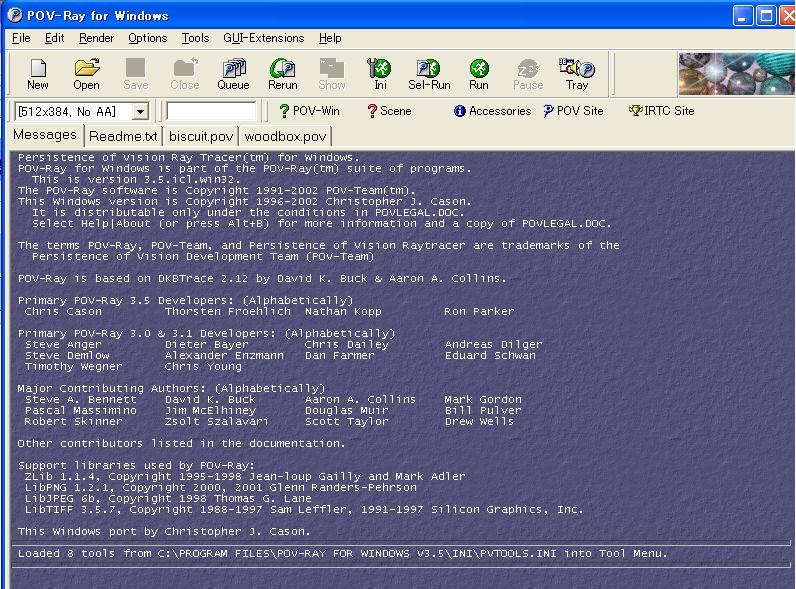796x589 pixels.
Task: Click the 'Loaded 8 tools' status message
Action: pos(343,553)
